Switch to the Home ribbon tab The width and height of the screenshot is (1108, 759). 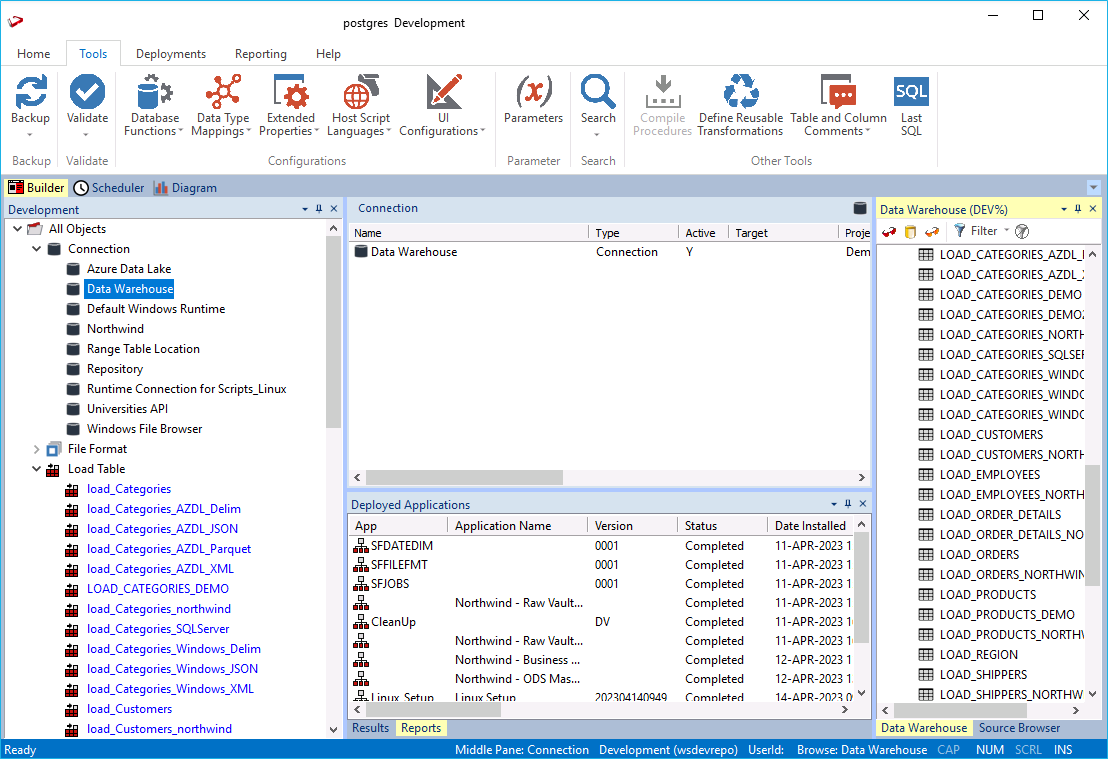(x=33, y=54)
